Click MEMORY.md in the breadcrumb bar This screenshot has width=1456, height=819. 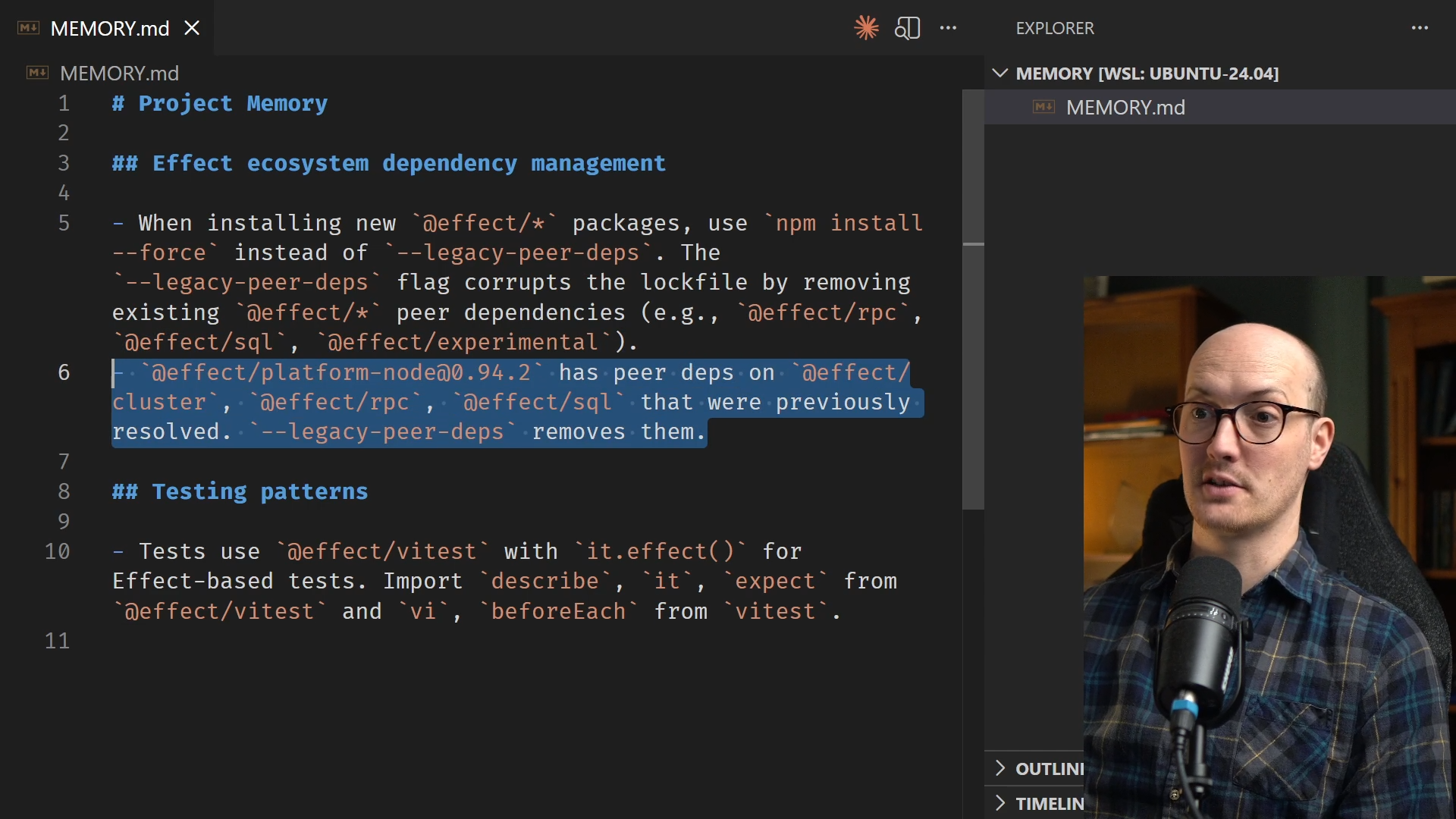119,73
